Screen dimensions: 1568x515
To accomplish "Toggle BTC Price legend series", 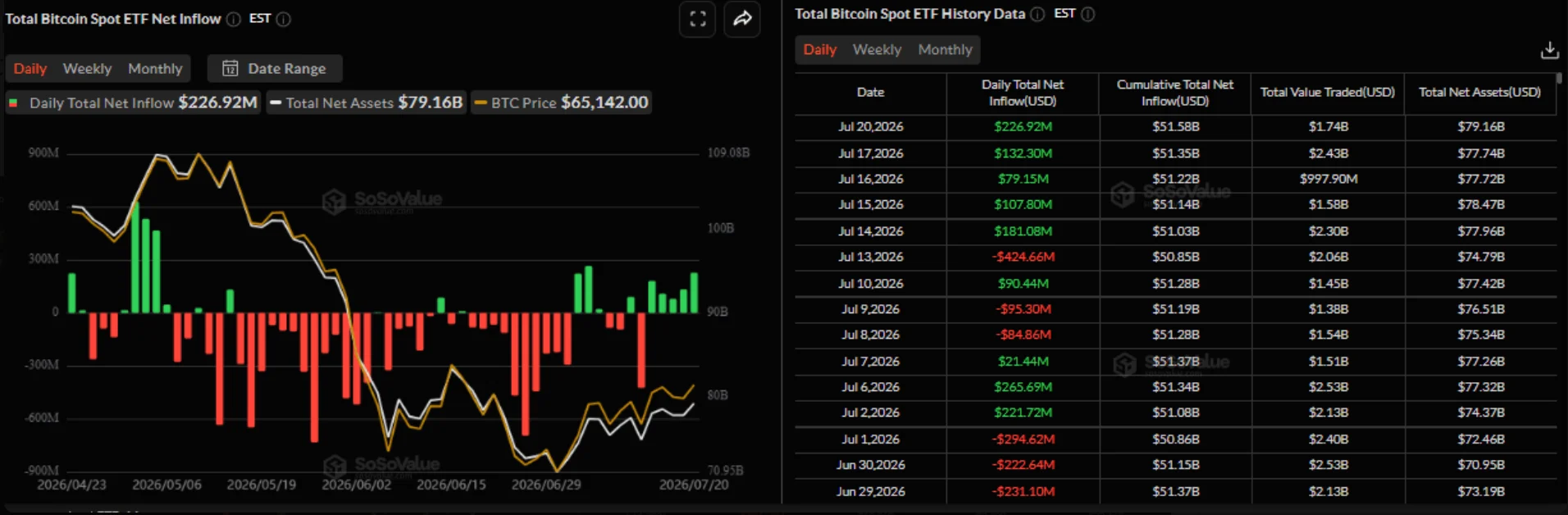I will [x=561, y=103].
